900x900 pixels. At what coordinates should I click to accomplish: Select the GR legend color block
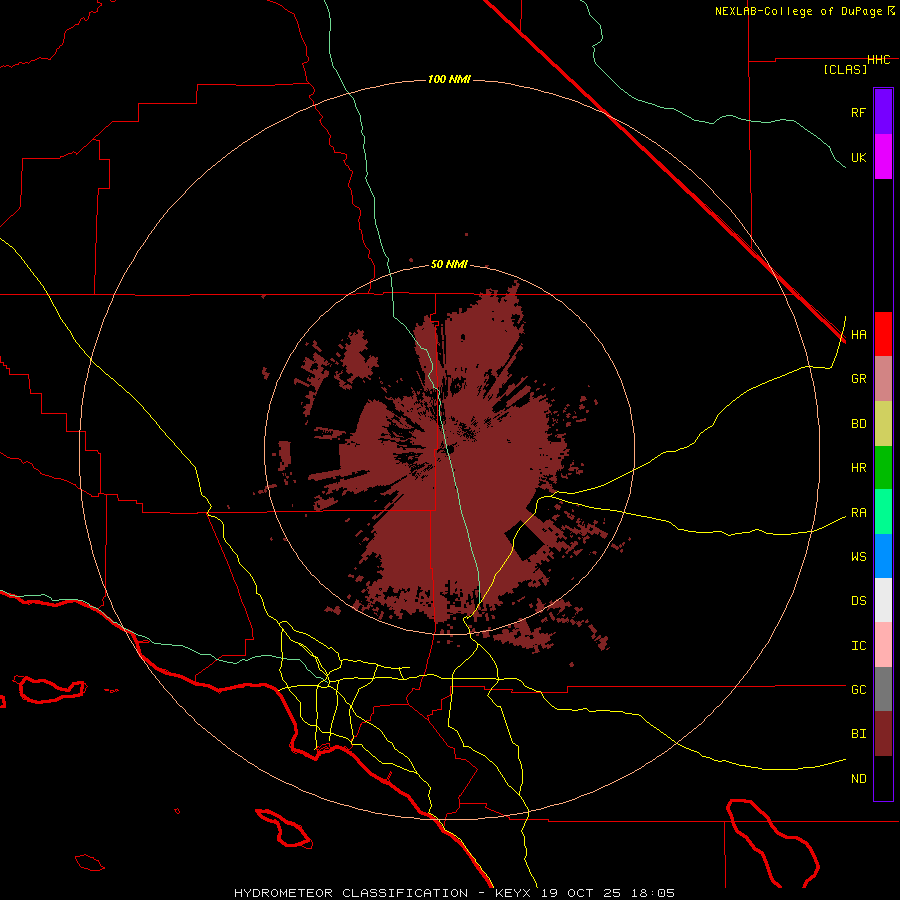pos(883,379)
